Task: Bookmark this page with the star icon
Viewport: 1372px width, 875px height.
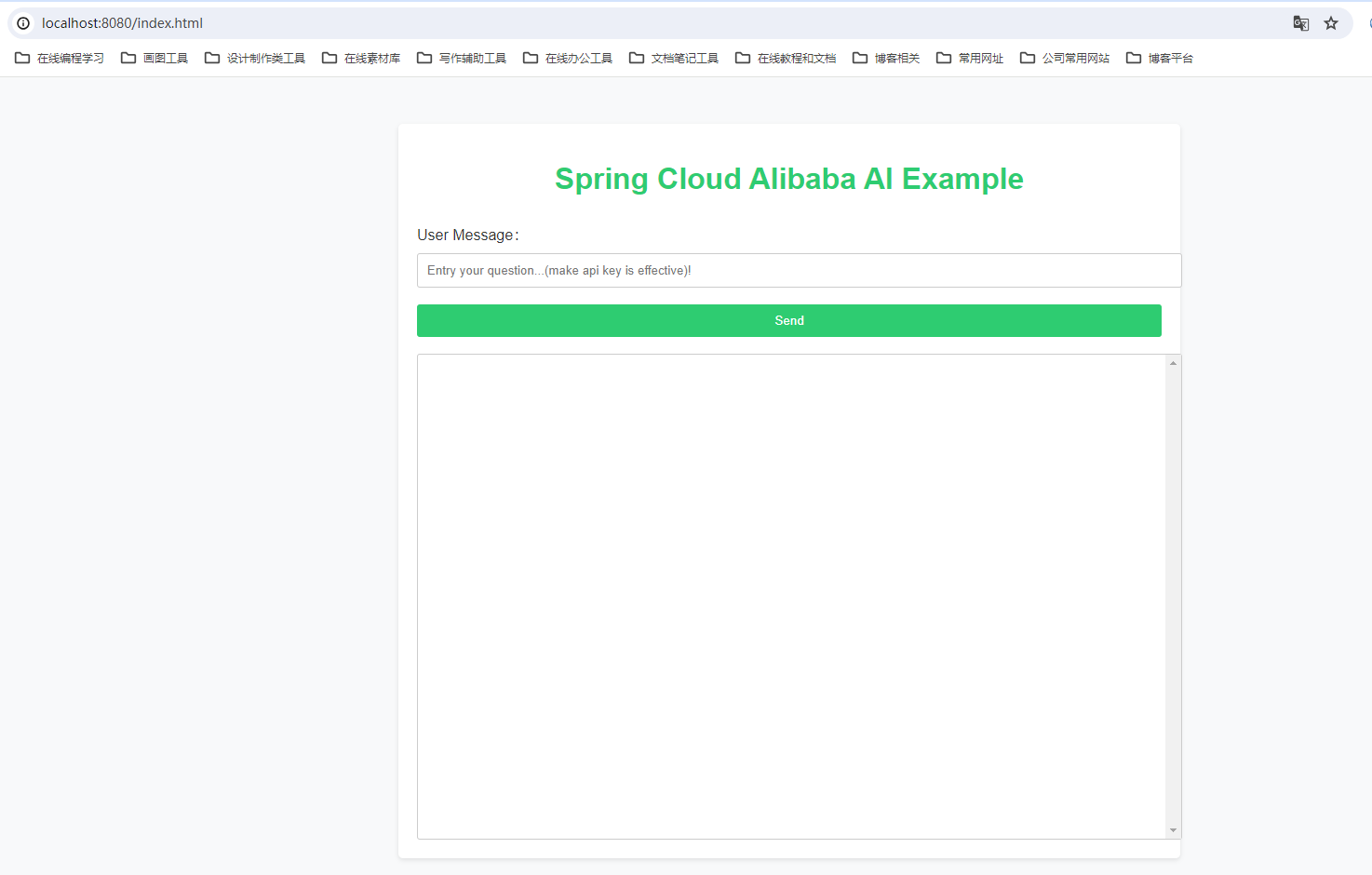Action: (x=1331, y=23)
